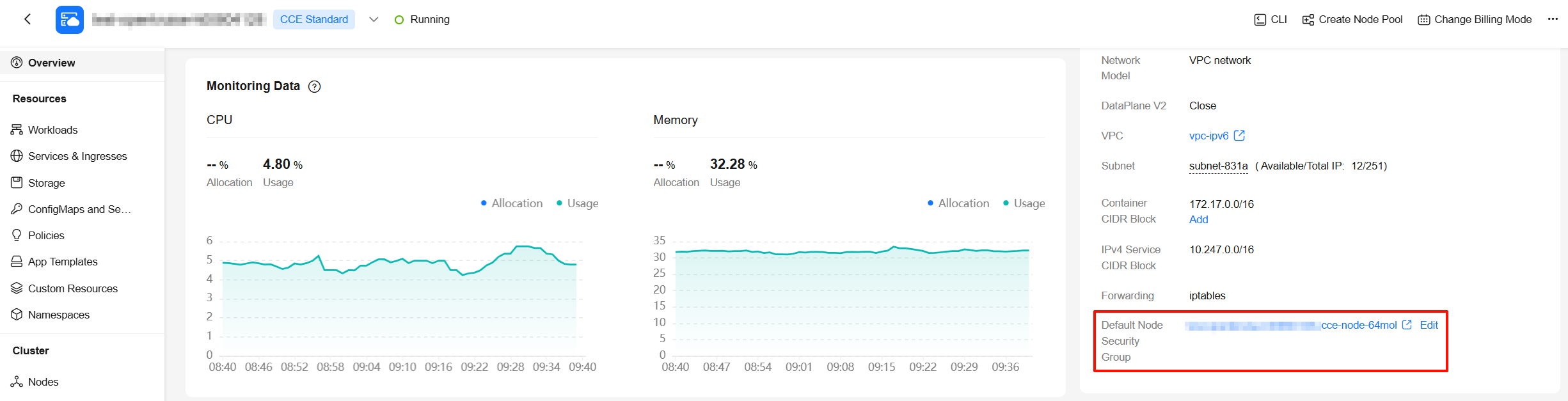
Task: Open the Workloads menu item
Action: pyautogui.click(x=52, y=130)
